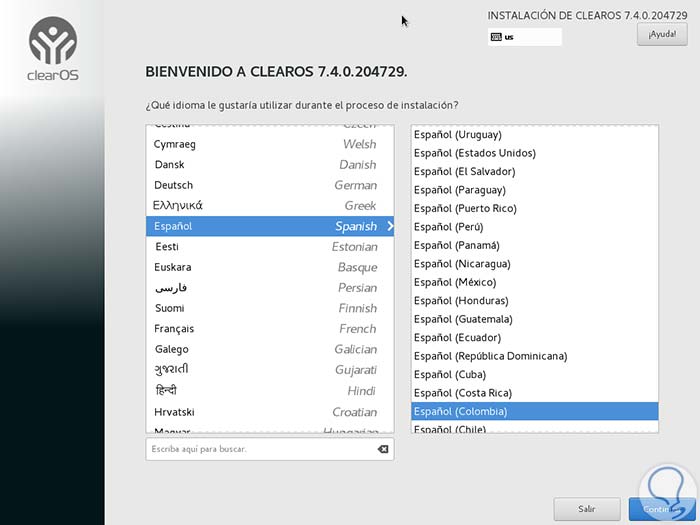Pick Español (Costa Rica) locale
The image size is (700, 525).
534,393
